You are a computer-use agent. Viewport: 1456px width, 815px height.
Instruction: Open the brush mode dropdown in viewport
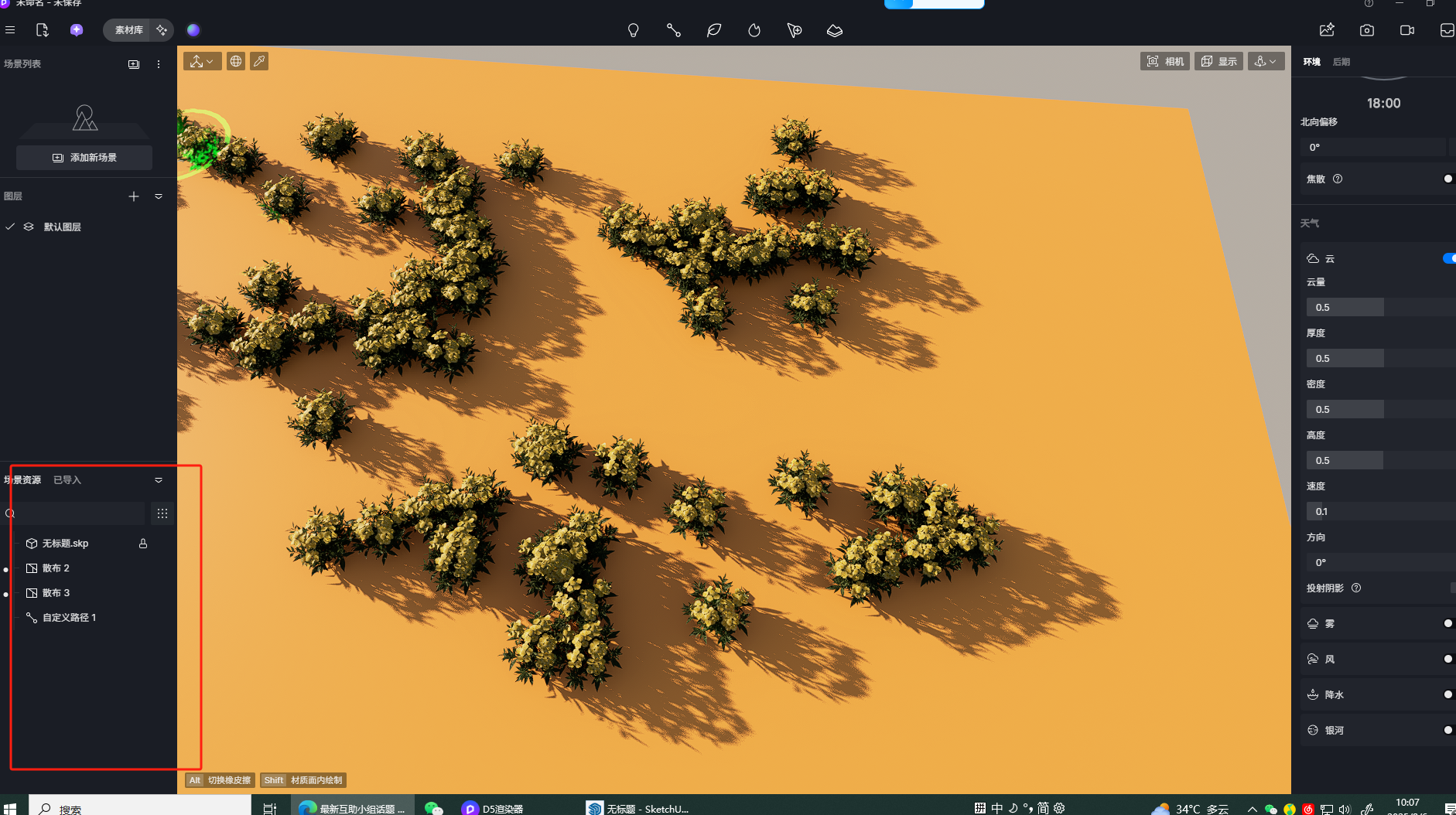pyautogui.click(x=202, y=61)
